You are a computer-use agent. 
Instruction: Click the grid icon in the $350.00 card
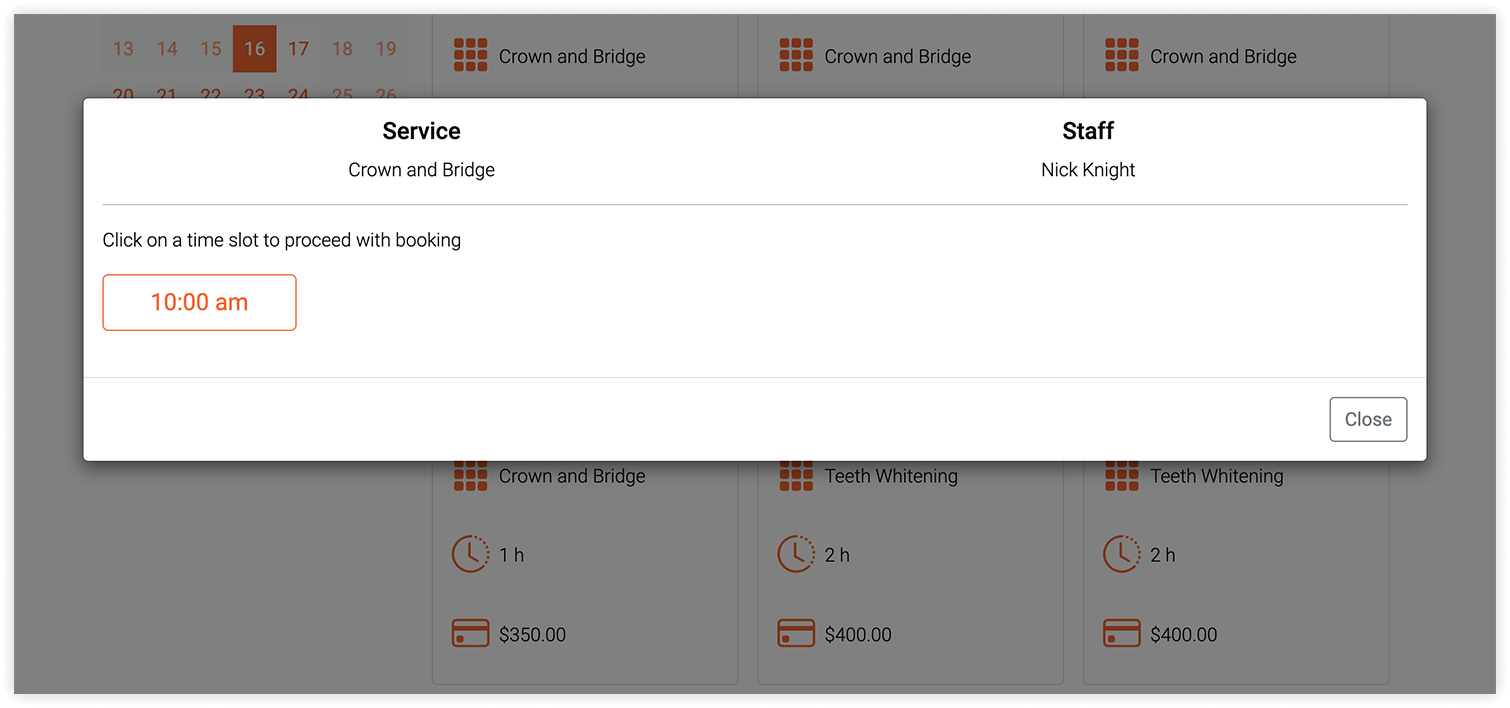point(471,476)
